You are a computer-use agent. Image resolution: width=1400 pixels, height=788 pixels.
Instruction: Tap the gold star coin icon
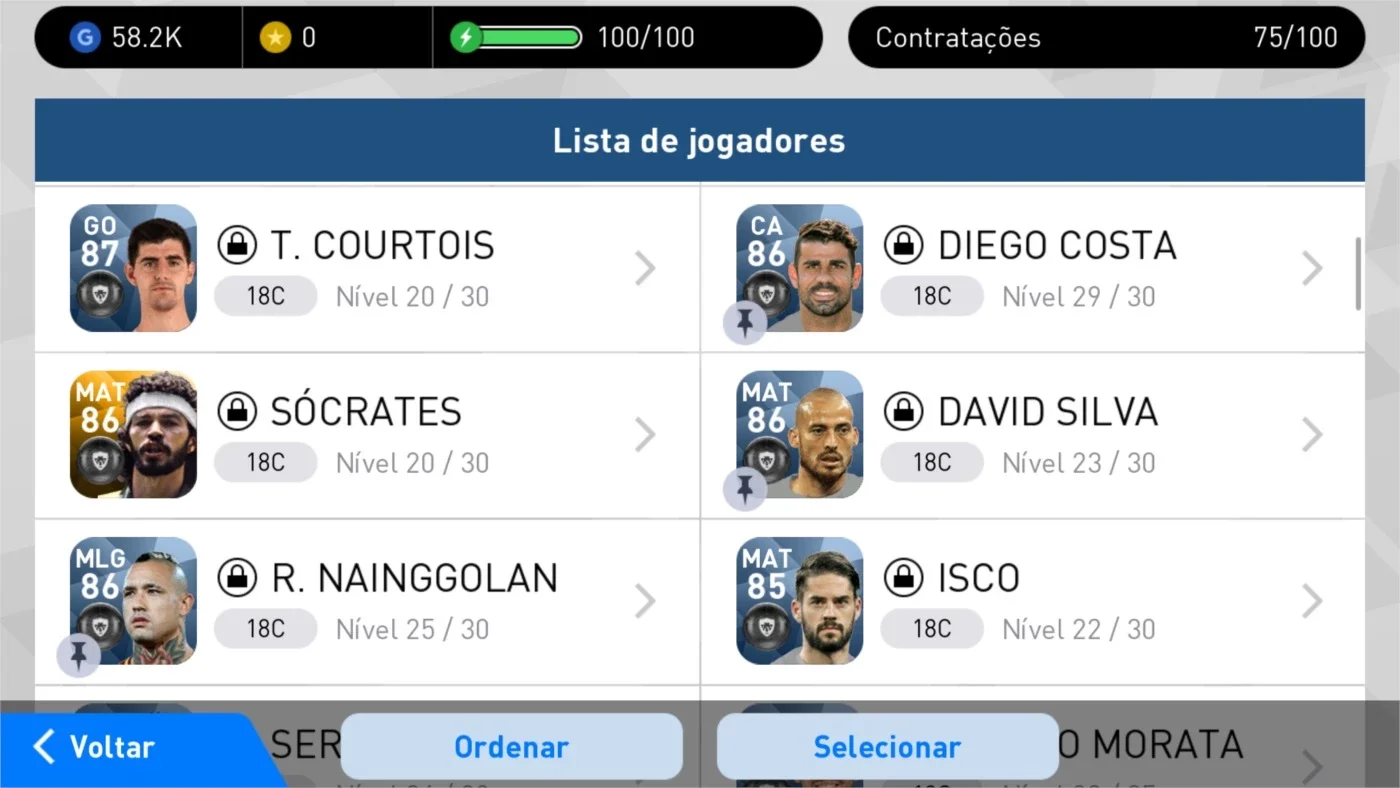point(275,38)
